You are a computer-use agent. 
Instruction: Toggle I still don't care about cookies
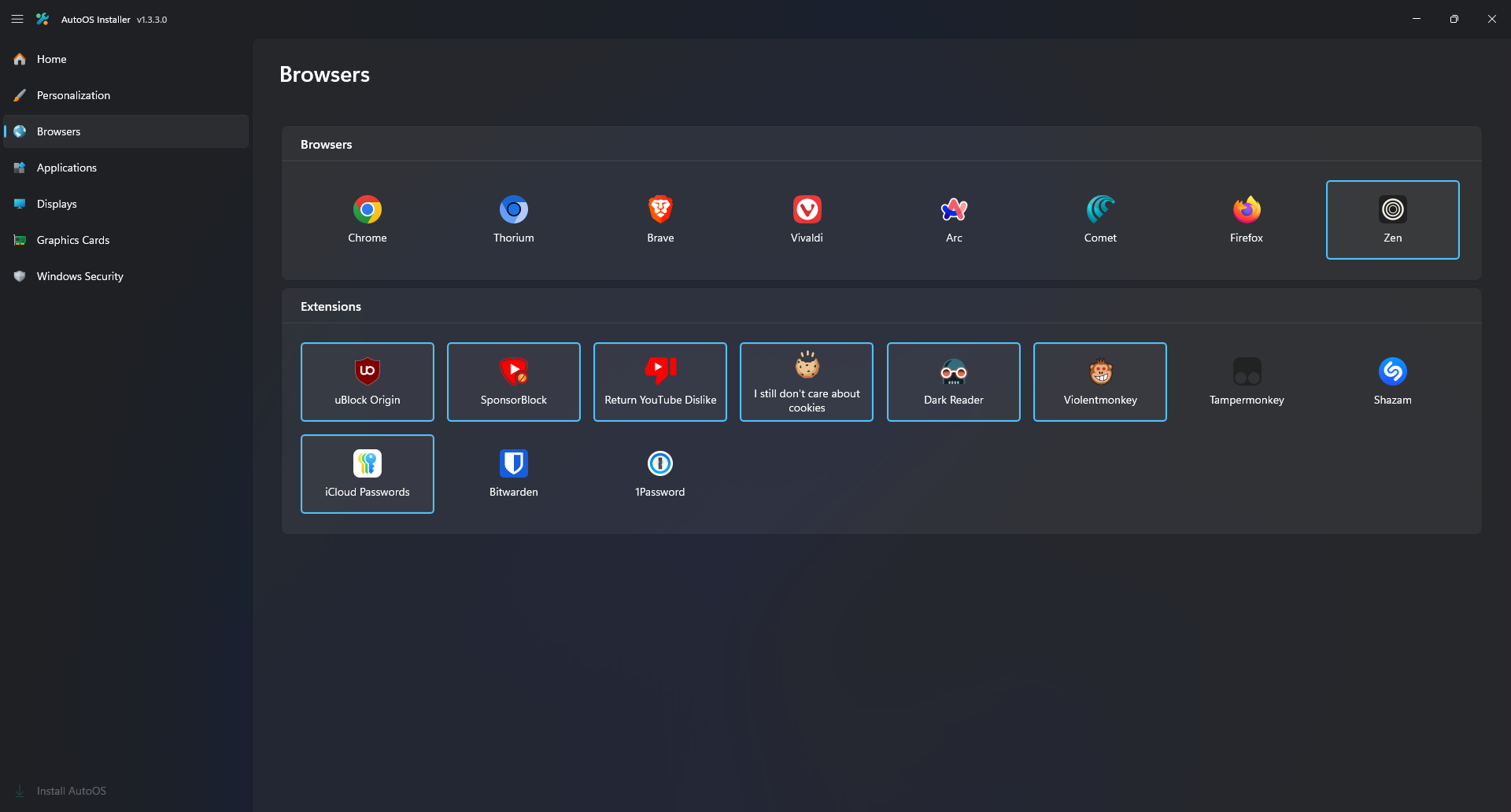807,382
